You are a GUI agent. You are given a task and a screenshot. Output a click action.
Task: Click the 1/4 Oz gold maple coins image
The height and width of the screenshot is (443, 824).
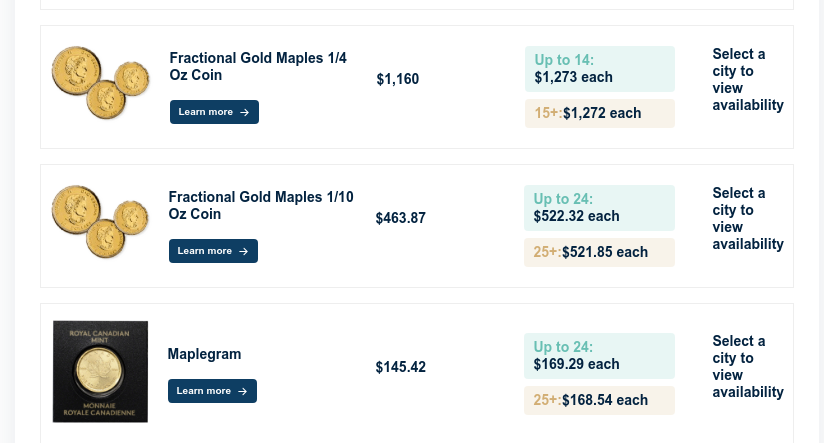pos(100,83)
